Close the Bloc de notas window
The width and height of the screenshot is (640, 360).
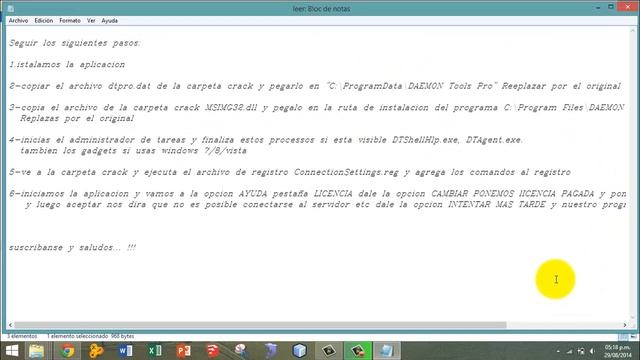tap(628, 7)
